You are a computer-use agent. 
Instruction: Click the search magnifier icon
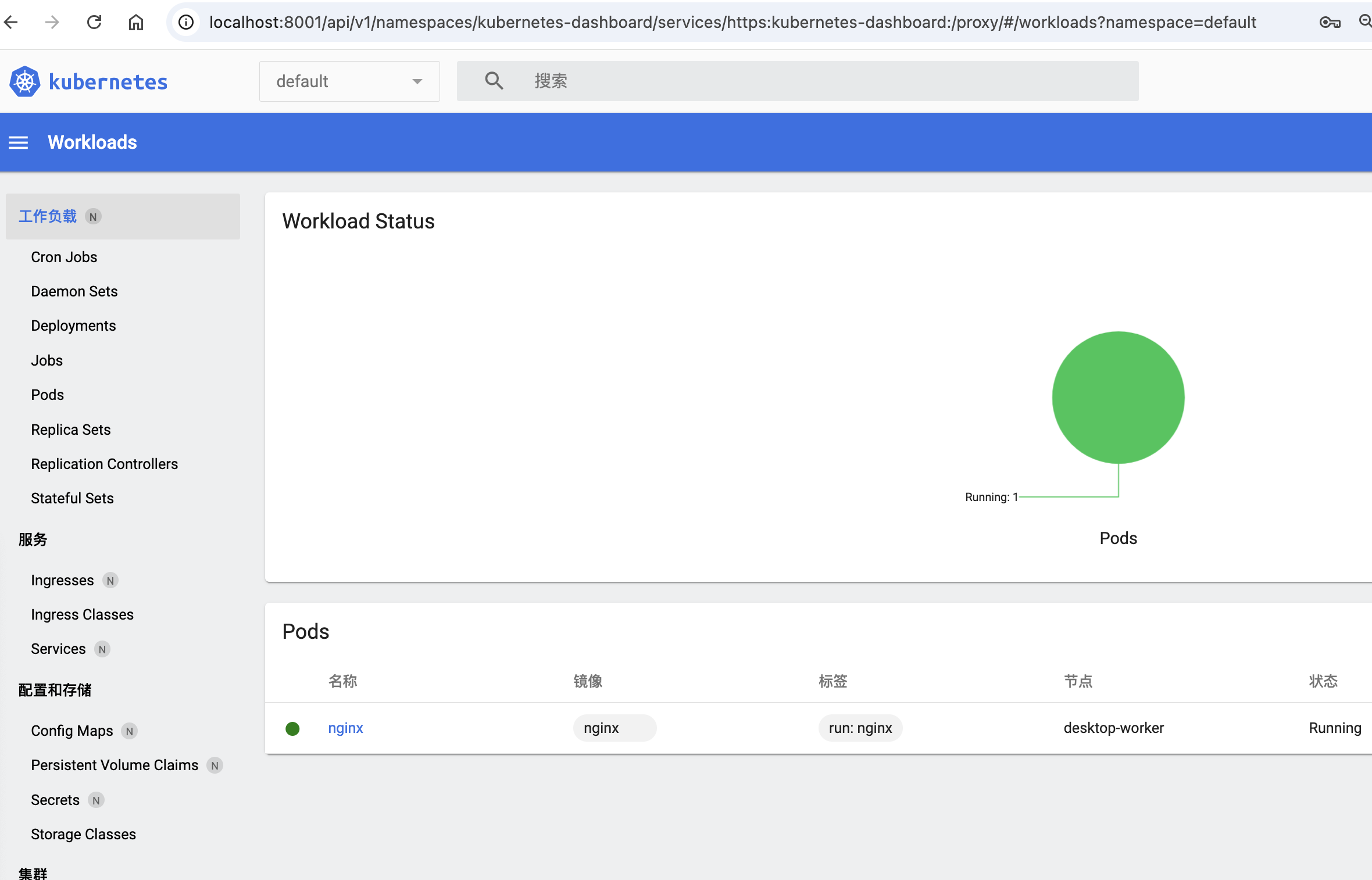494,81
